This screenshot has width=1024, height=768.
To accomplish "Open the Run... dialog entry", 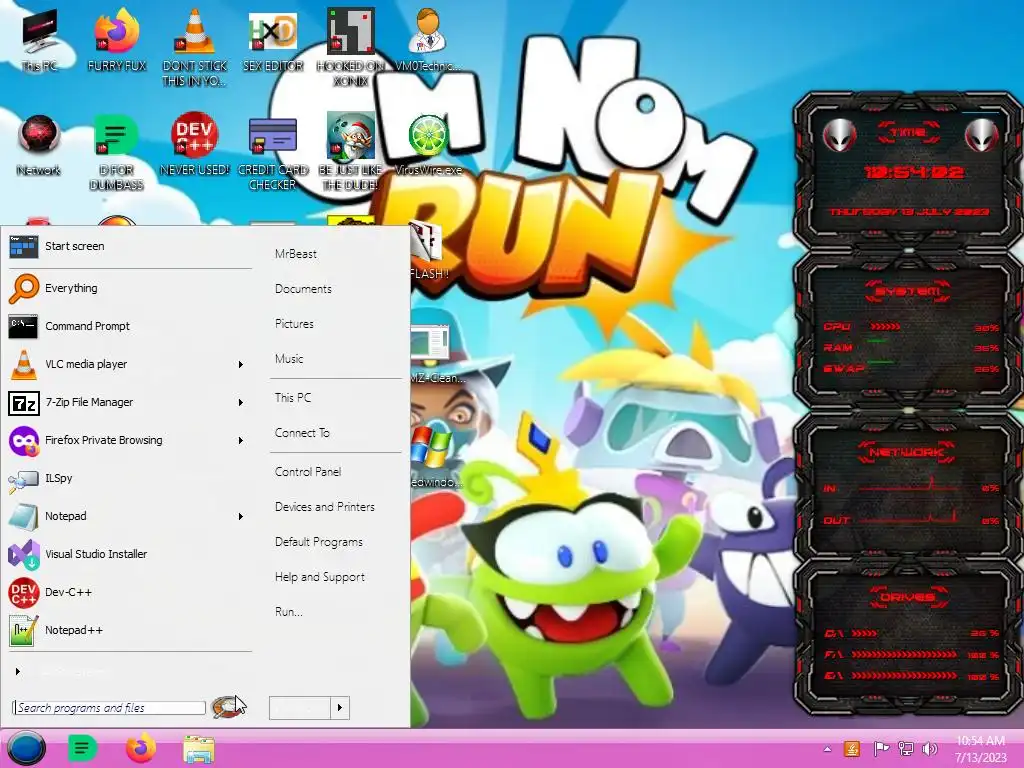I will tap(289, 612).
